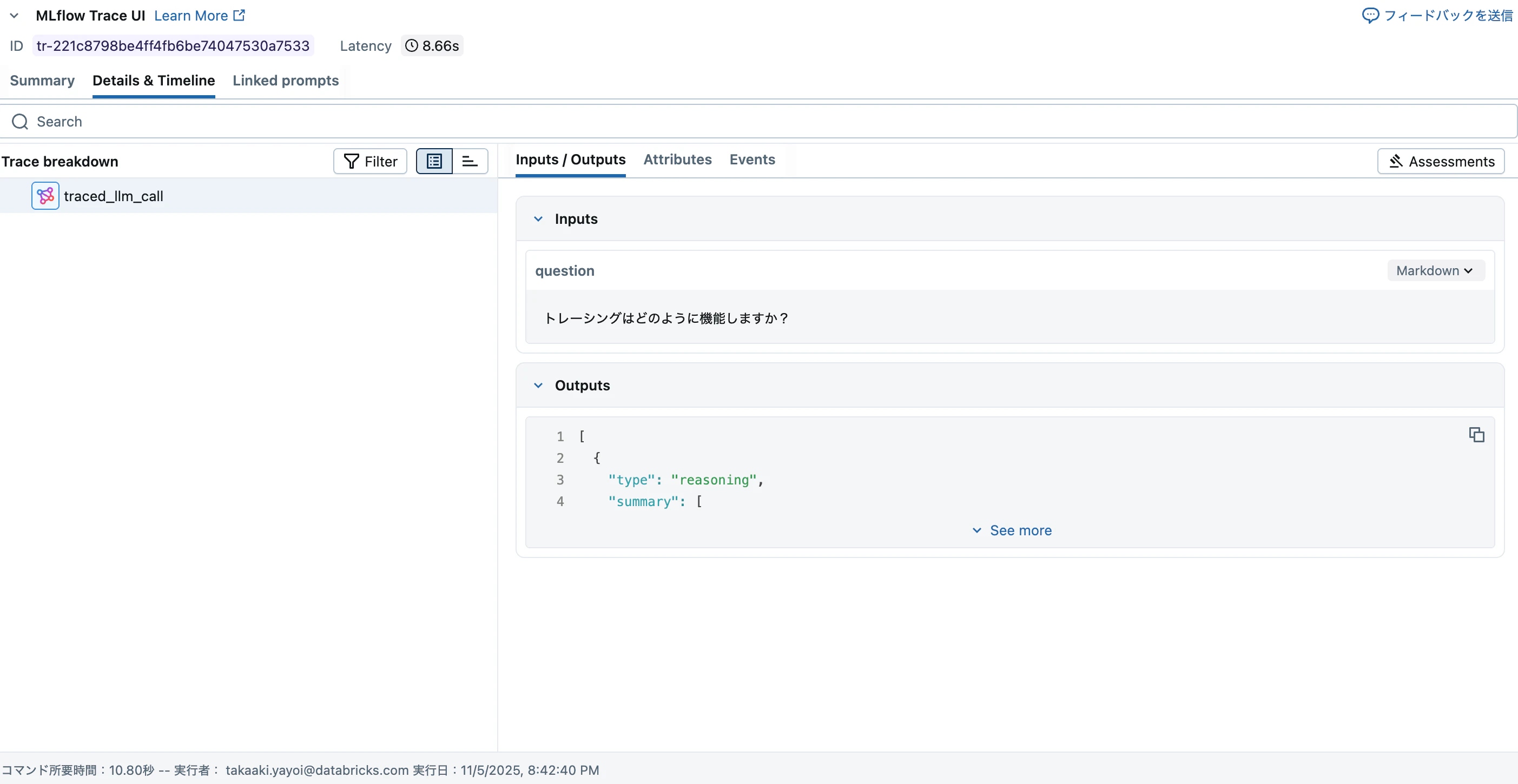Select the traced_llm_call span
Image resolution: width=1518 pixels, height=784 pixels.
(249, 196)
